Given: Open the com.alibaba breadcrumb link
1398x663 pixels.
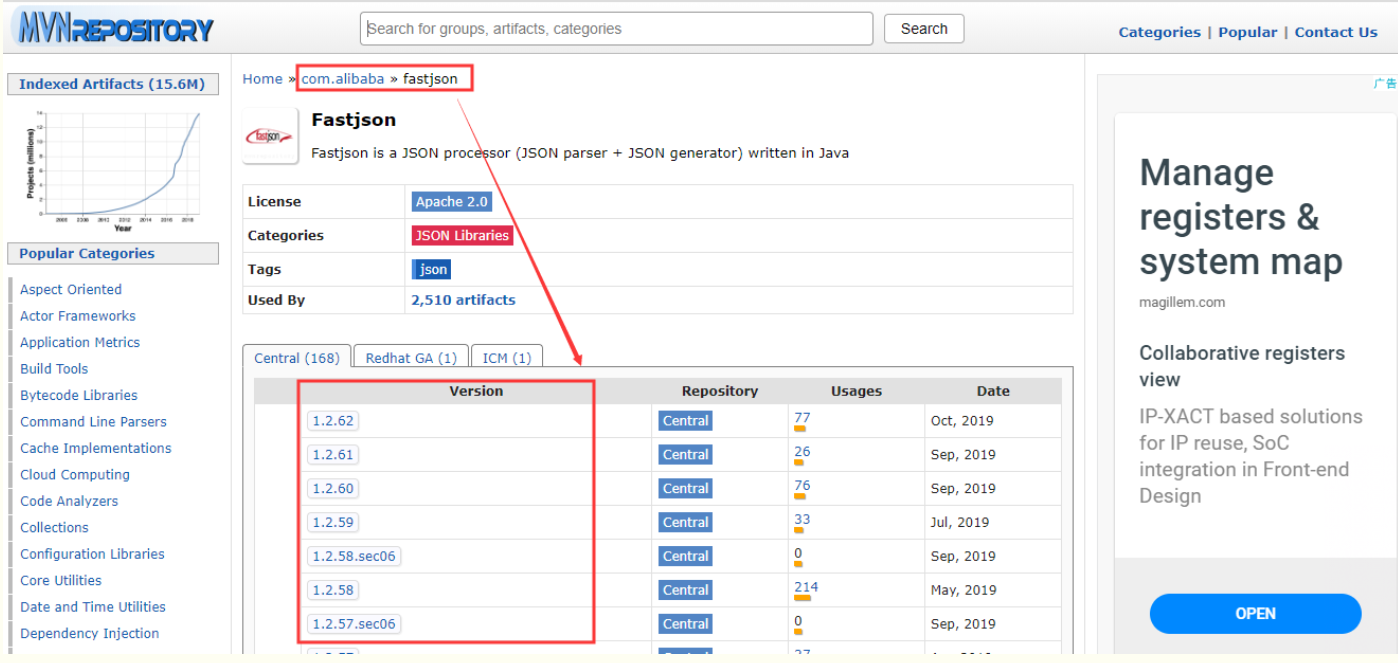Looking at the screenshot, I should point(343,79).
